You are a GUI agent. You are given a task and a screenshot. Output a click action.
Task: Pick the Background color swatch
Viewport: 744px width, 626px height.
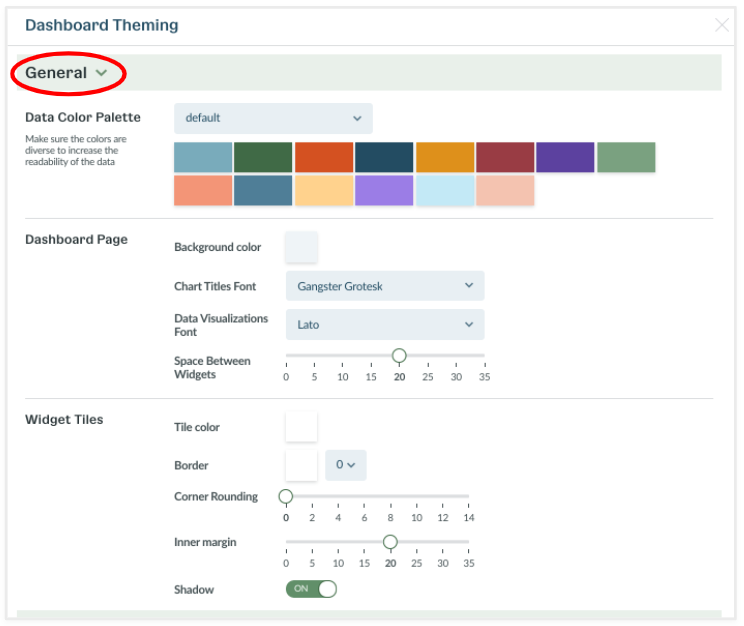301,247
